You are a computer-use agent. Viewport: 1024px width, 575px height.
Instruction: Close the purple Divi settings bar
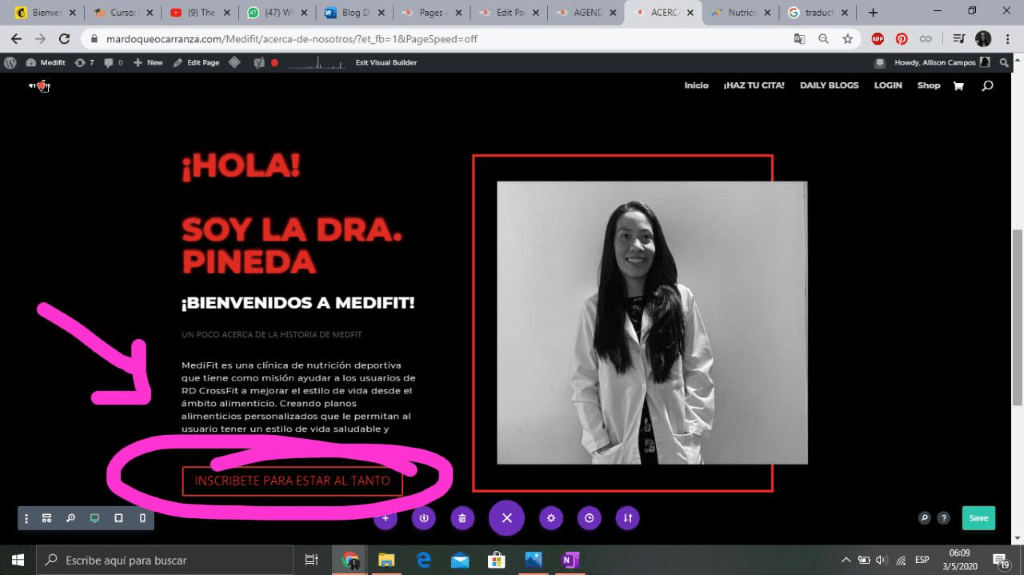click(x=506, y=518)
